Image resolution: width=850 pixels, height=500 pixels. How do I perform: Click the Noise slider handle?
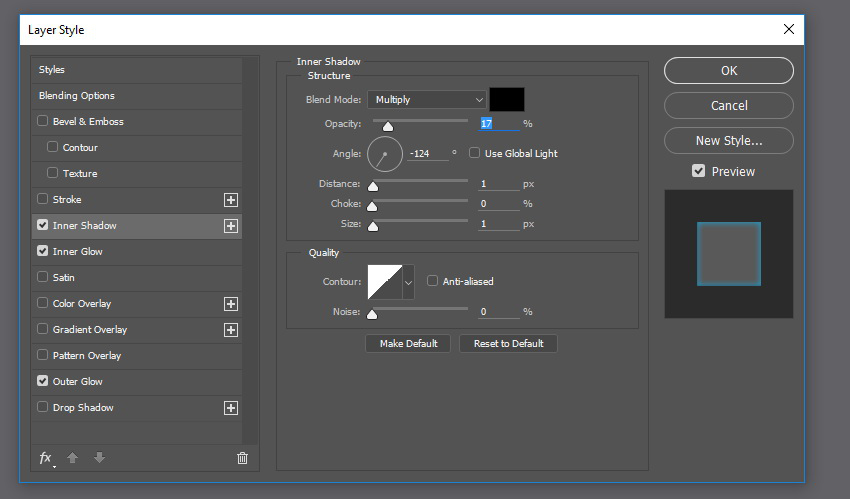pyautogui.click(x=372, y=315)
